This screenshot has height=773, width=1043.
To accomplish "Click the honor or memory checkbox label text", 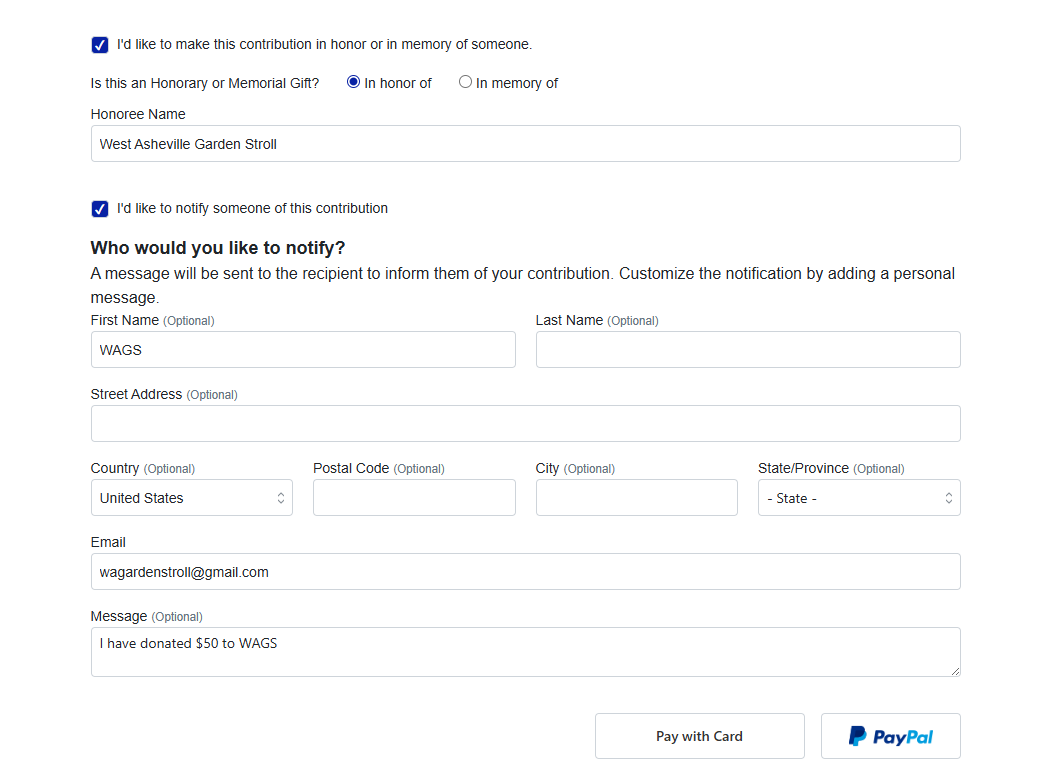I will pos(325,45).
